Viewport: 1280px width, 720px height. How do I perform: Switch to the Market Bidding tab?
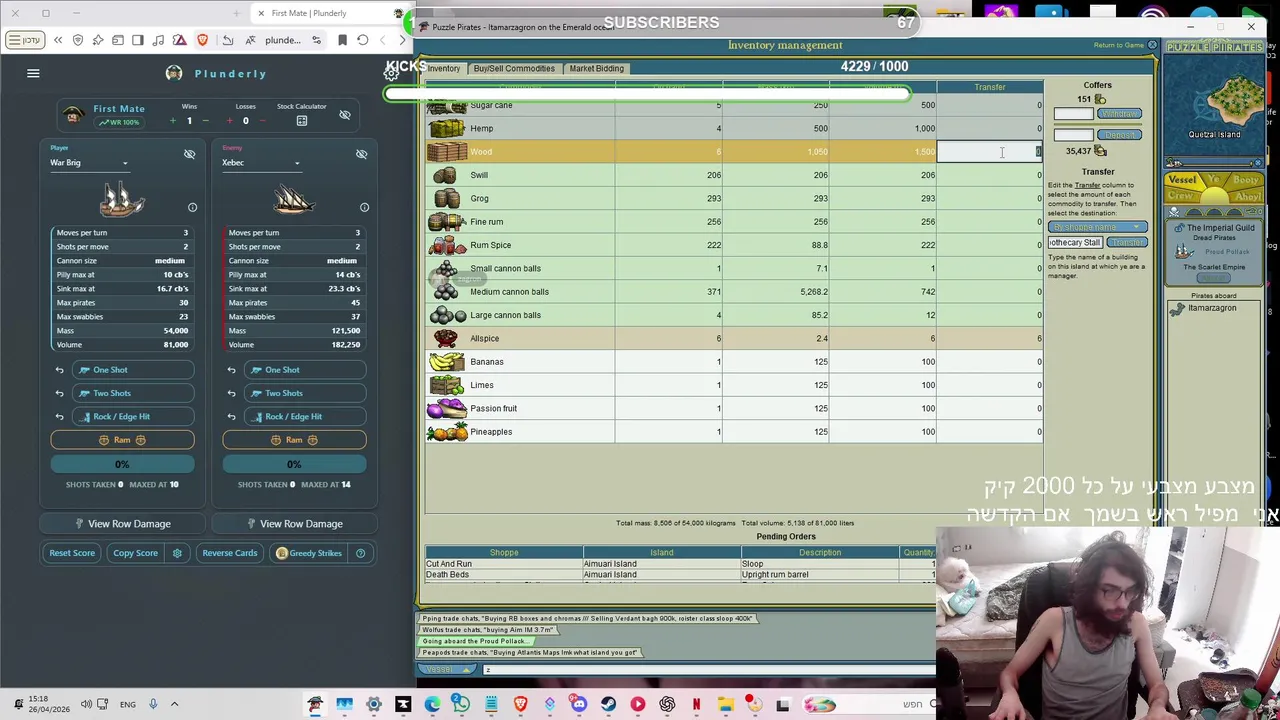click(x=596, y=69)
